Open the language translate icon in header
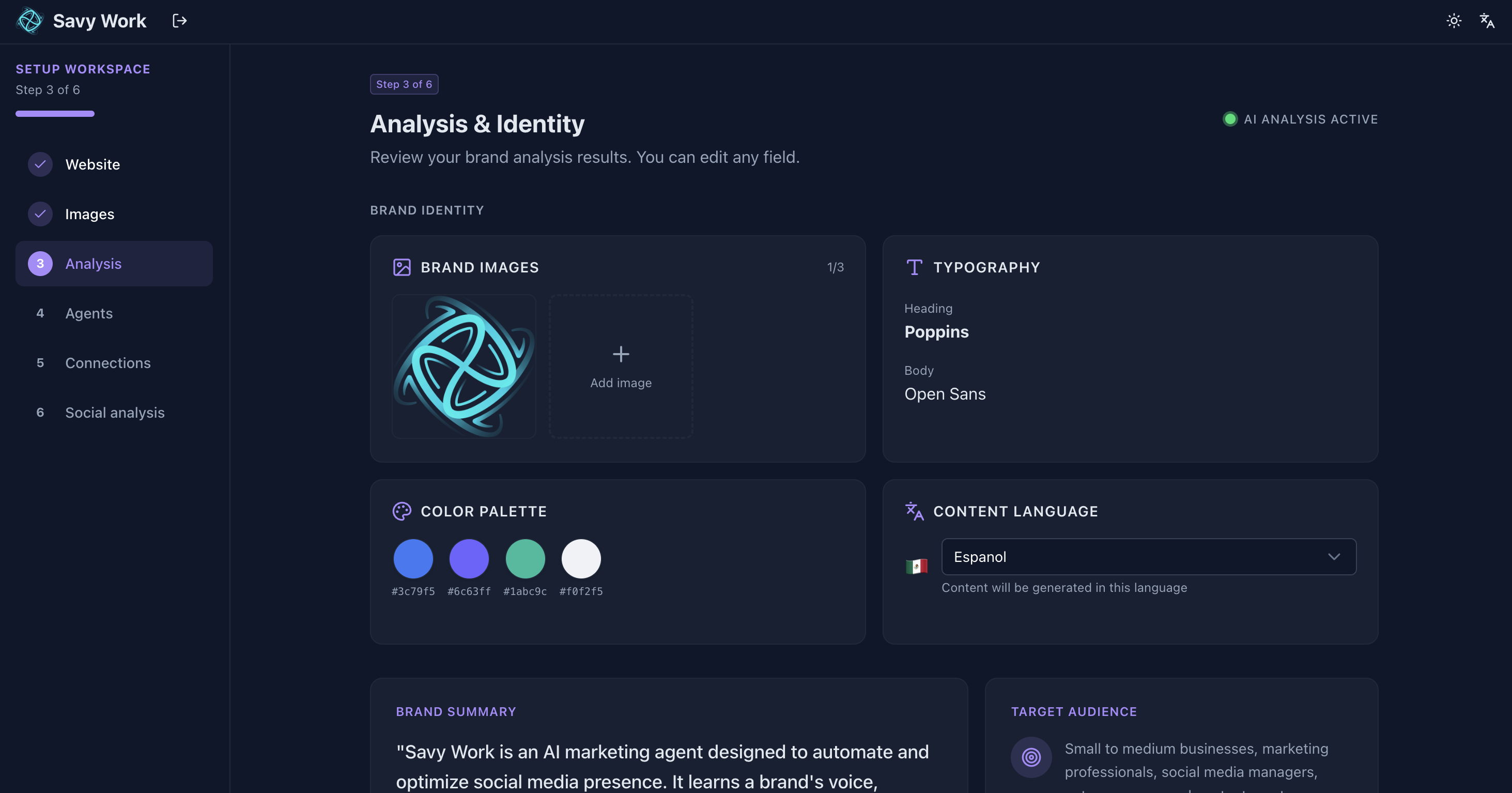 1486,21
